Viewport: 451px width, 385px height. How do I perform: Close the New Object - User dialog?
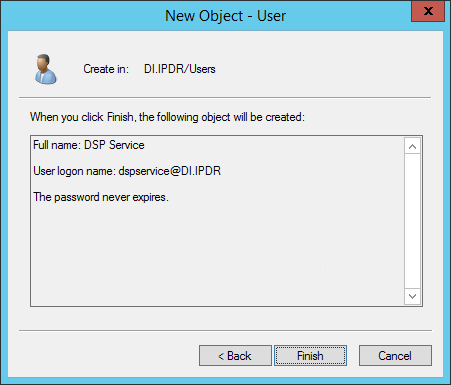(x=428, y=11)
